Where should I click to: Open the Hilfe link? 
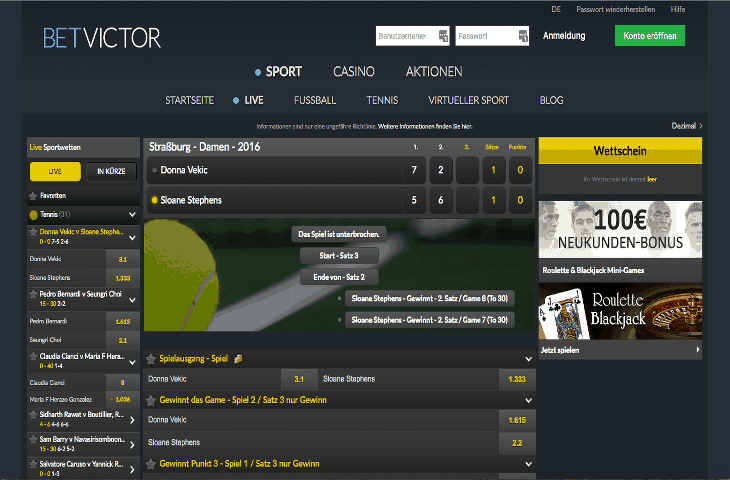point(677,9)
